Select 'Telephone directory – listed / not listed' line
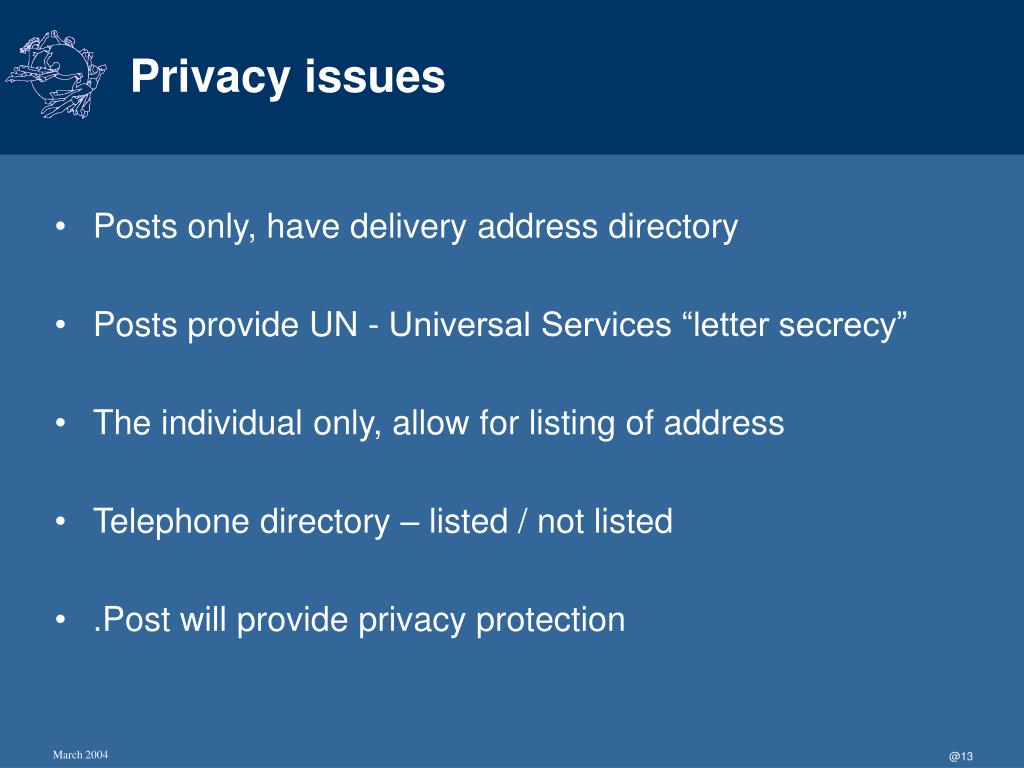The height and width of the screenshot is (768, 1024). (383, 521)
